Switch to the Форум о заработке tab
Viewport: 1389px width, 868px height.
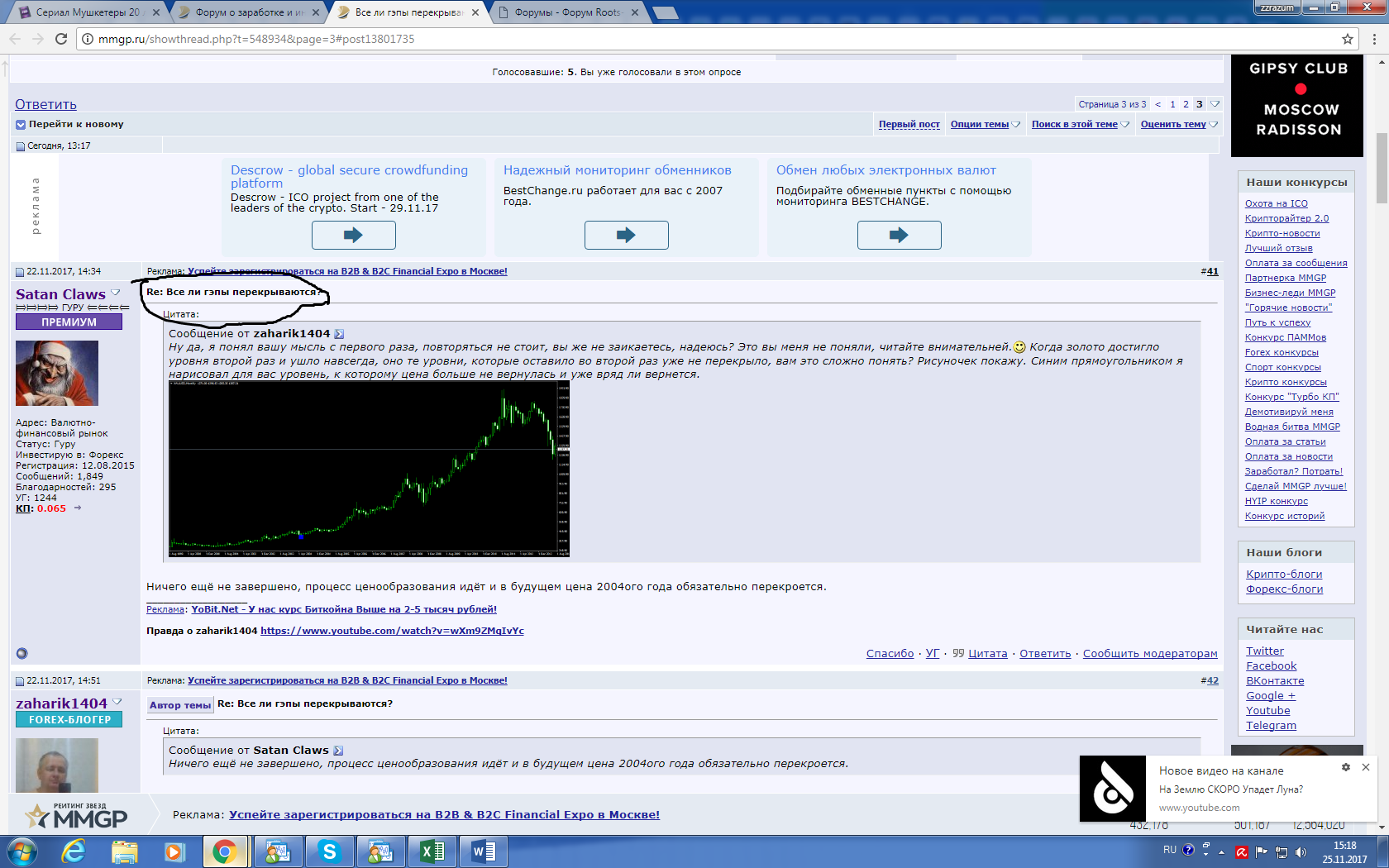[250, 12]
